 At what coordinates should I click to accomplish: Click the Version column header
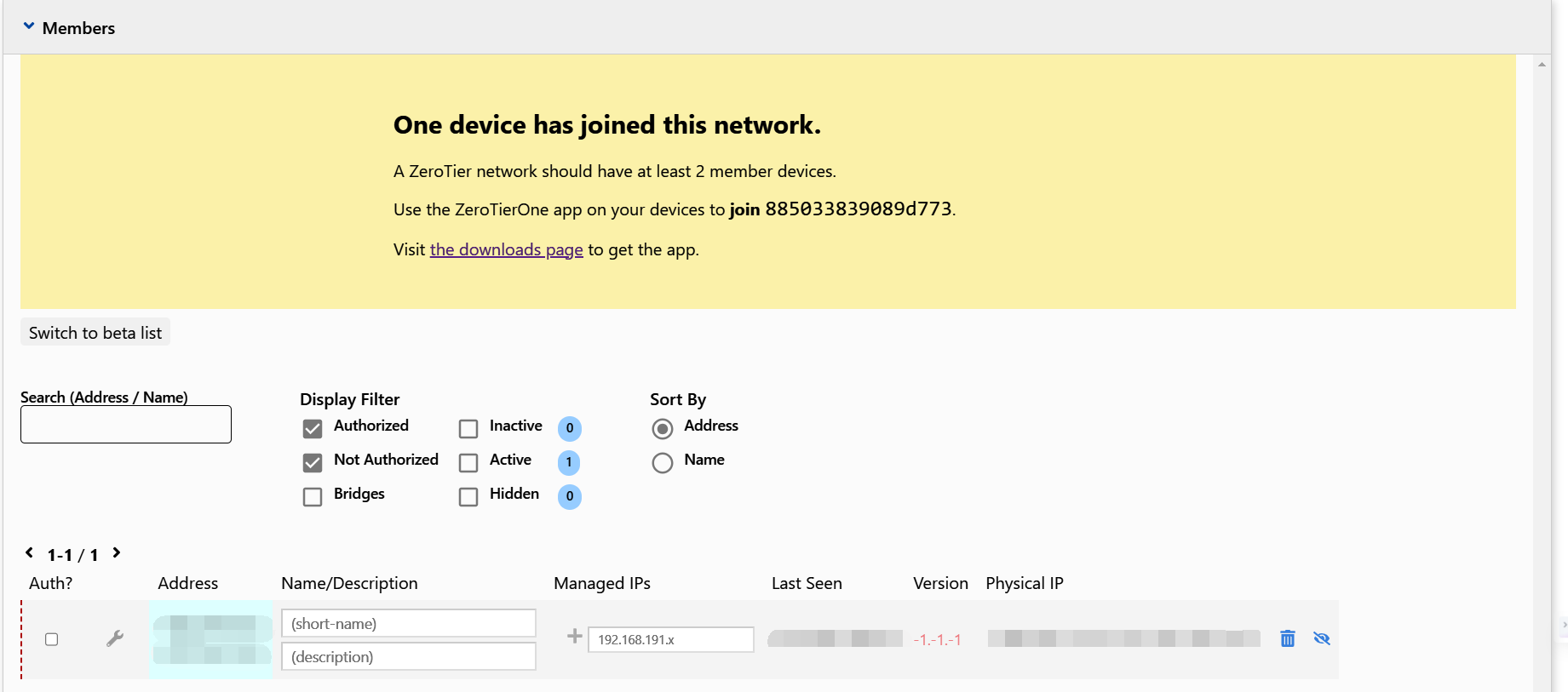click(940, 583)
